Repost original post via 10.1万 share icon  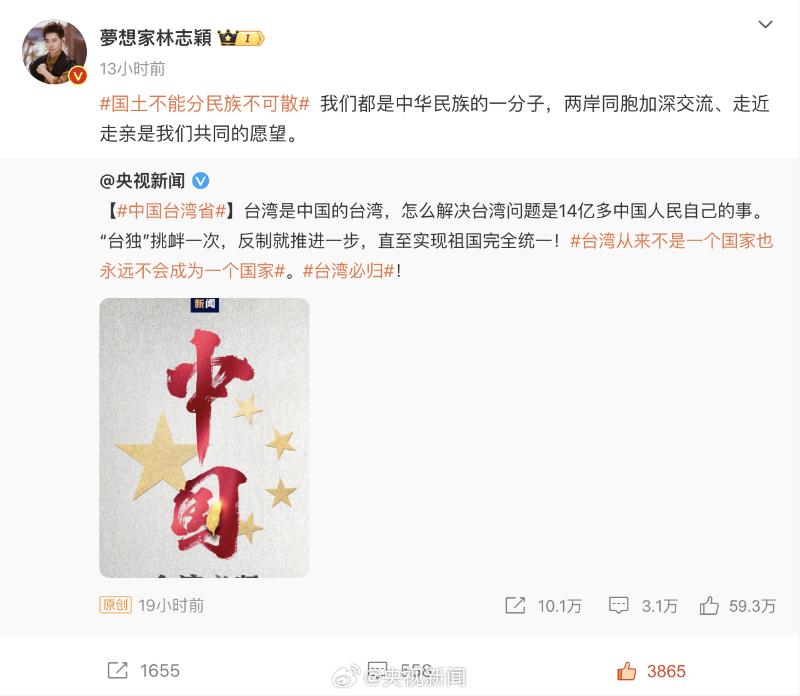[515, 606]
